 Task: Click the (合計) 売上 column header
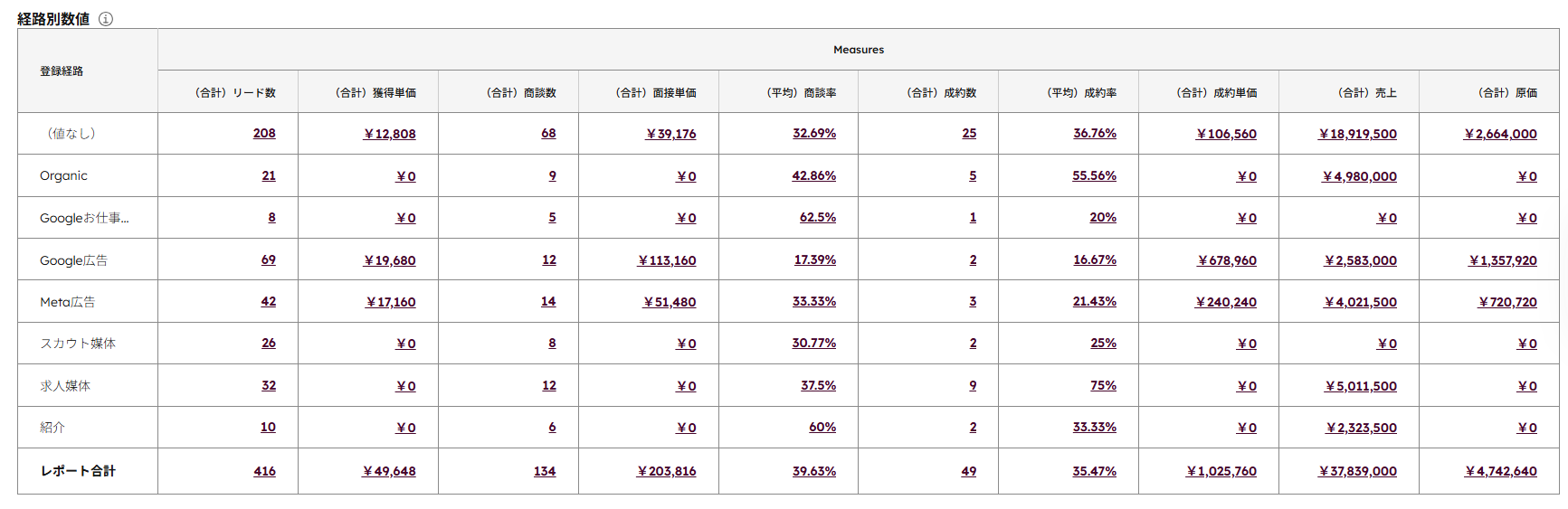tap(1366, 93)
